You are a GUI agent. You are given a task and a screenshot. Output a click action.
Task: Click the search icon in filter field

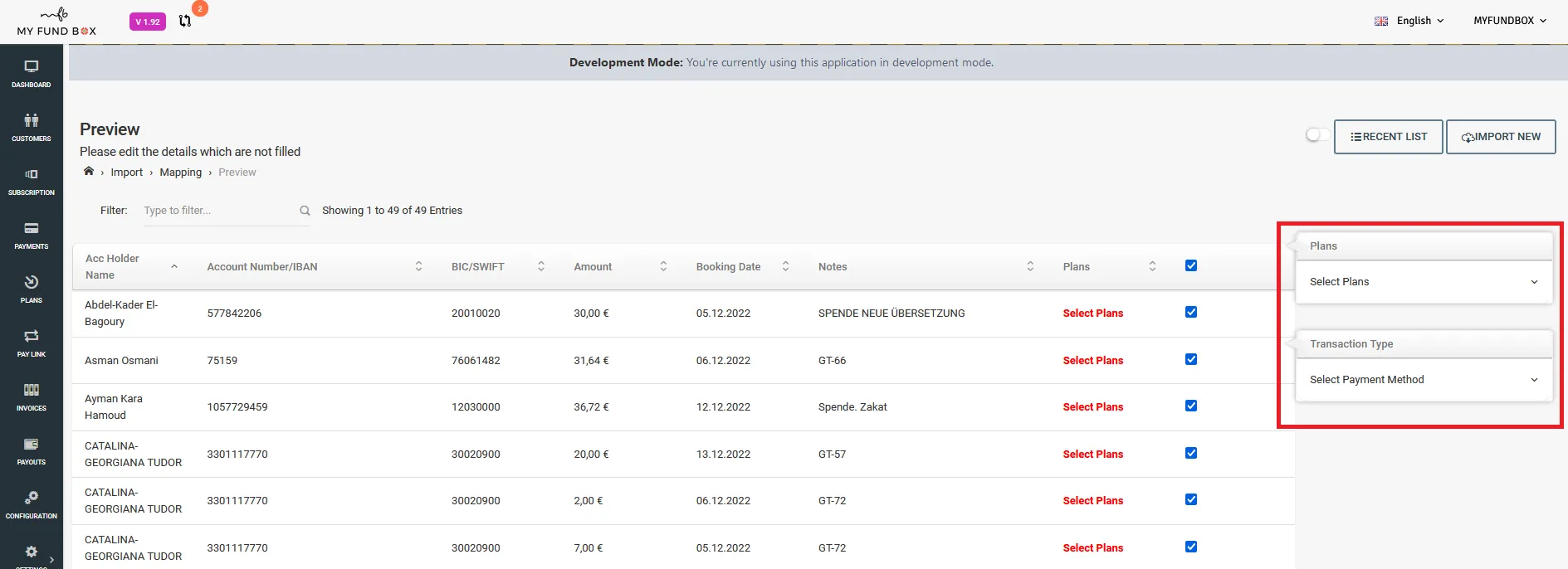pyautogui.click(x=305, y=211)
